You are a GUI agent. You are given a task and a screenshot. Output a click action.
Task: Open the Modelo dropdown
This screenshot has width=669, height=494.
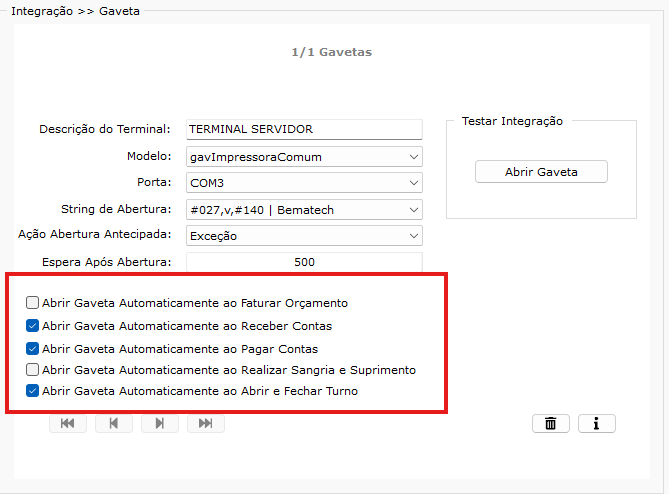click(x=304, y=157)
